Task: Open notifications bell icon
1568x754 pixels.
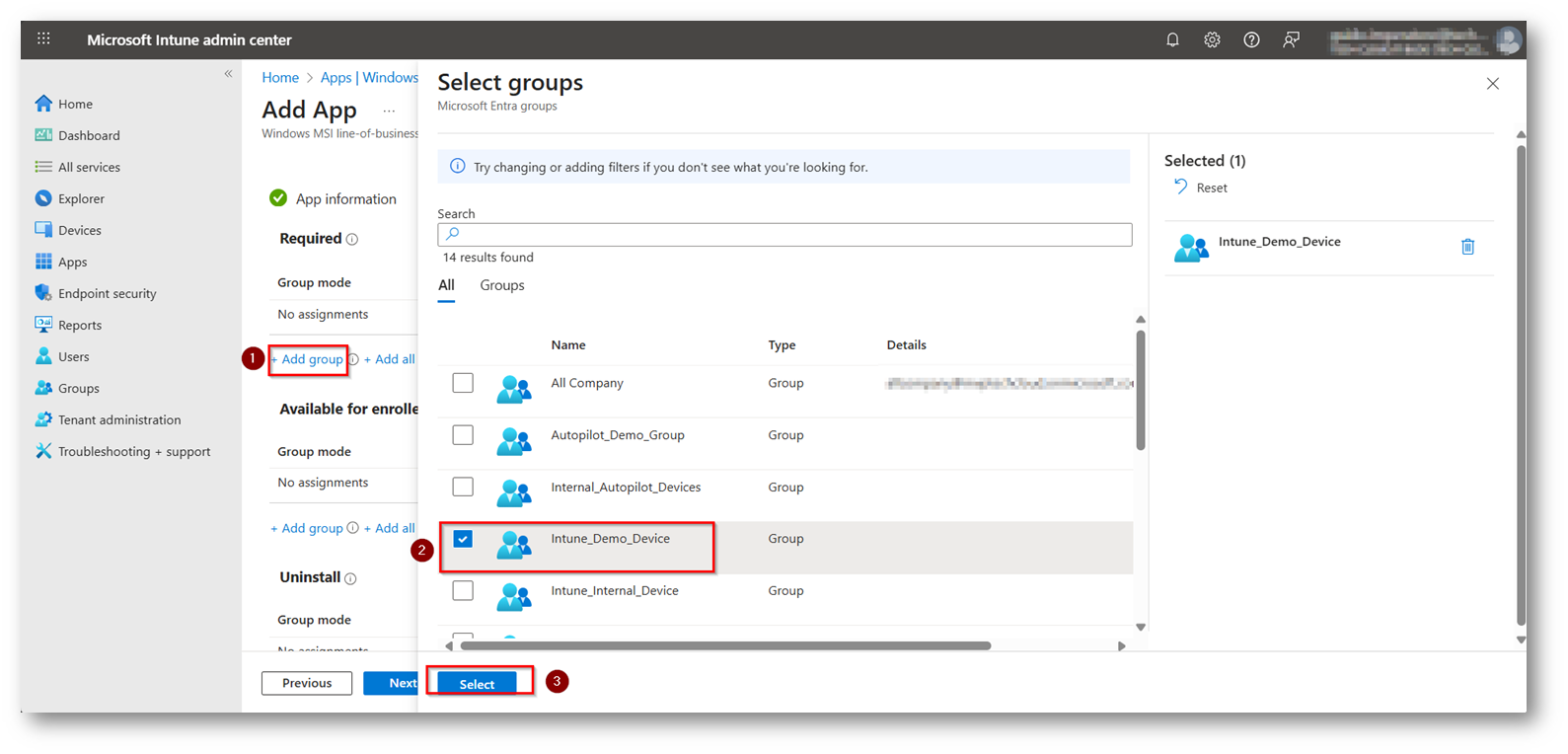Action: pyautogui.click(x=1172, y=39)
